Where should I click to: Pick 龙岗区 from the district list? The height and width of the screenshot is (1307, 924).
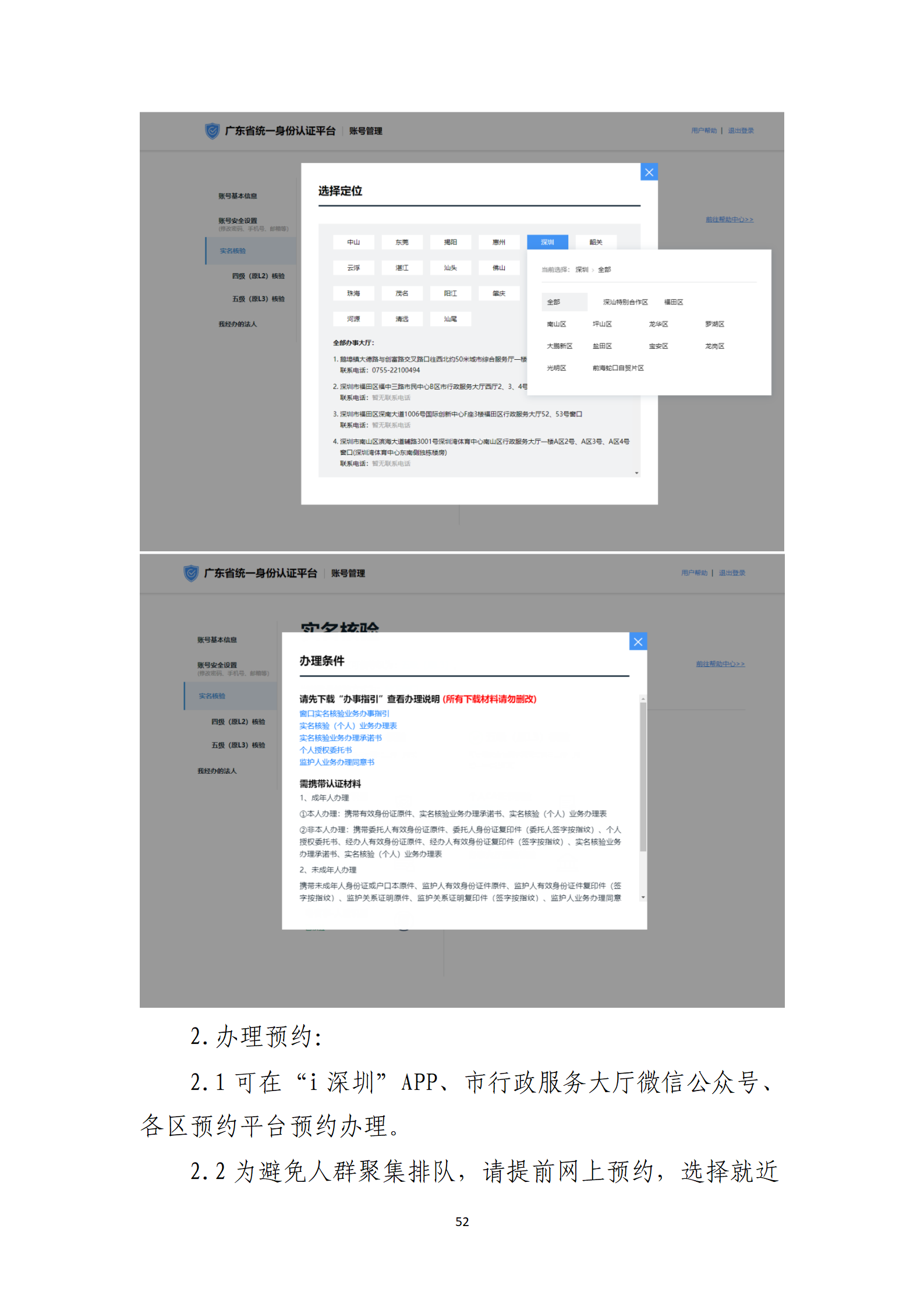coord(714,346)
